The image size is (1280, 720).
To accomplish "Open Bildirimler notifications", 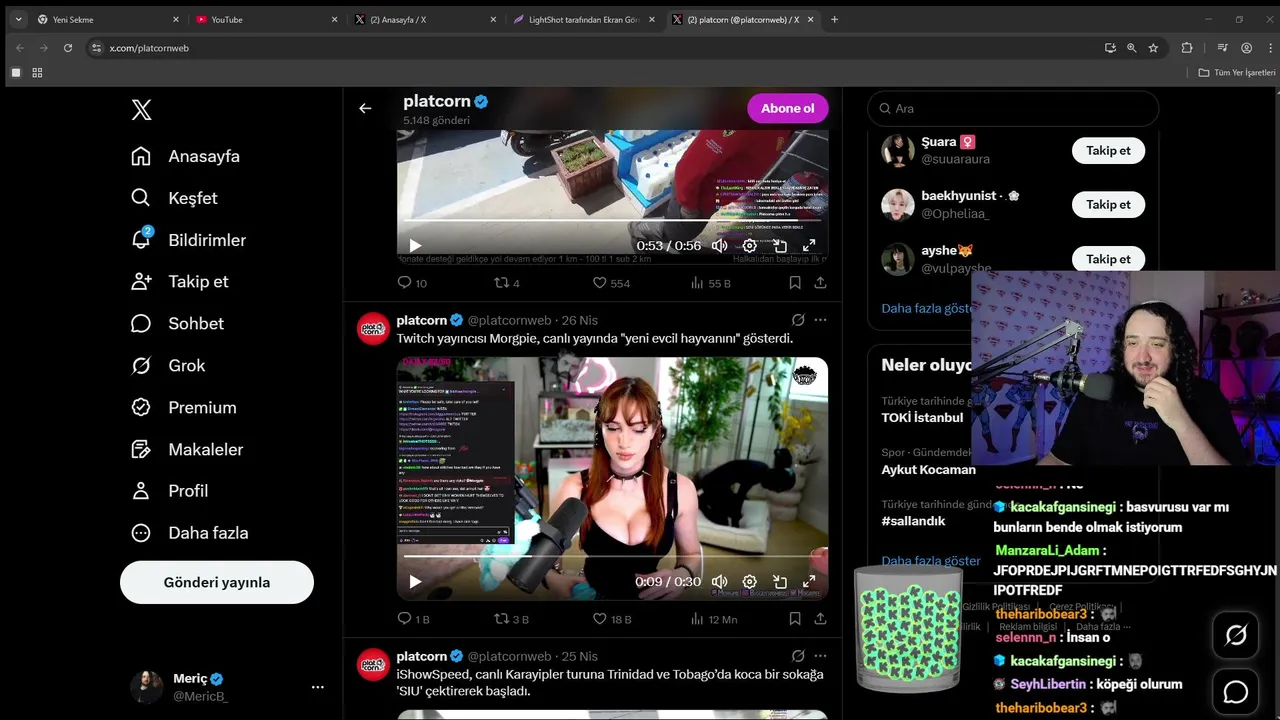I will coord(188,240).
